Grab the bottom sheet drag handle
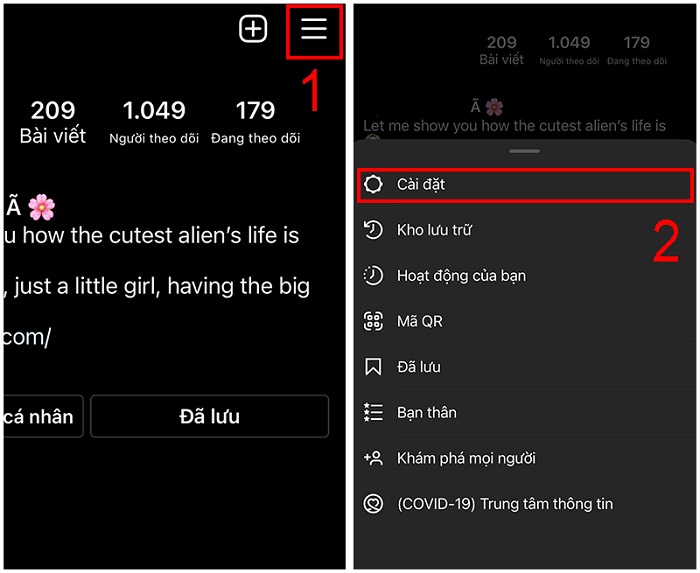 point(525,151)
